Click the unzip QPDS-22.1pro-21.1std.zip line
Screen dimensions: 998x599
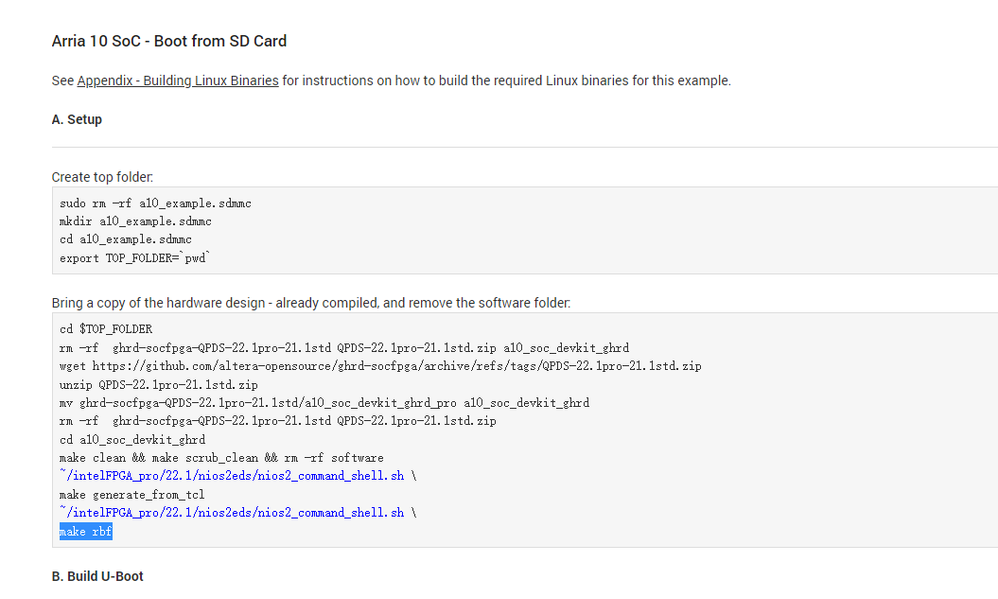point(159,384)
